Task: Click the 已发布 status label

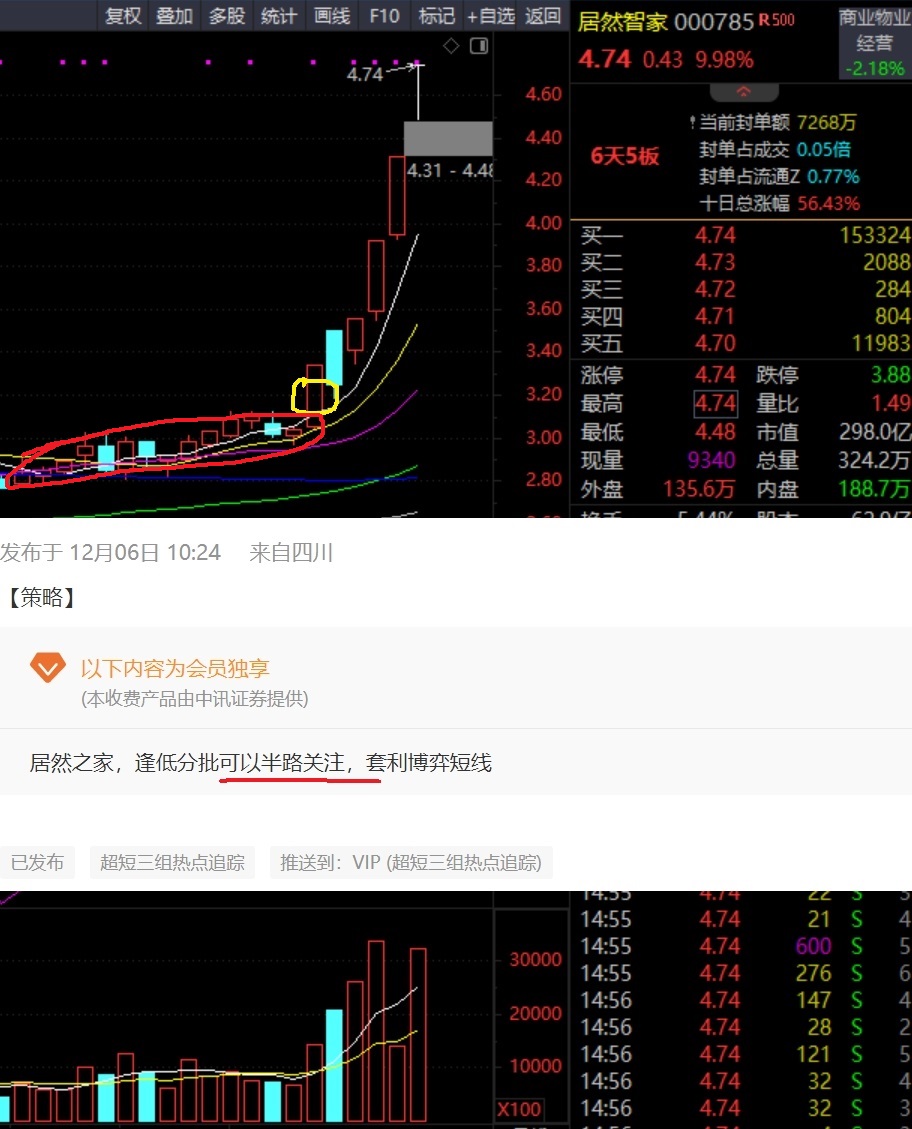Action: [37, 862]
